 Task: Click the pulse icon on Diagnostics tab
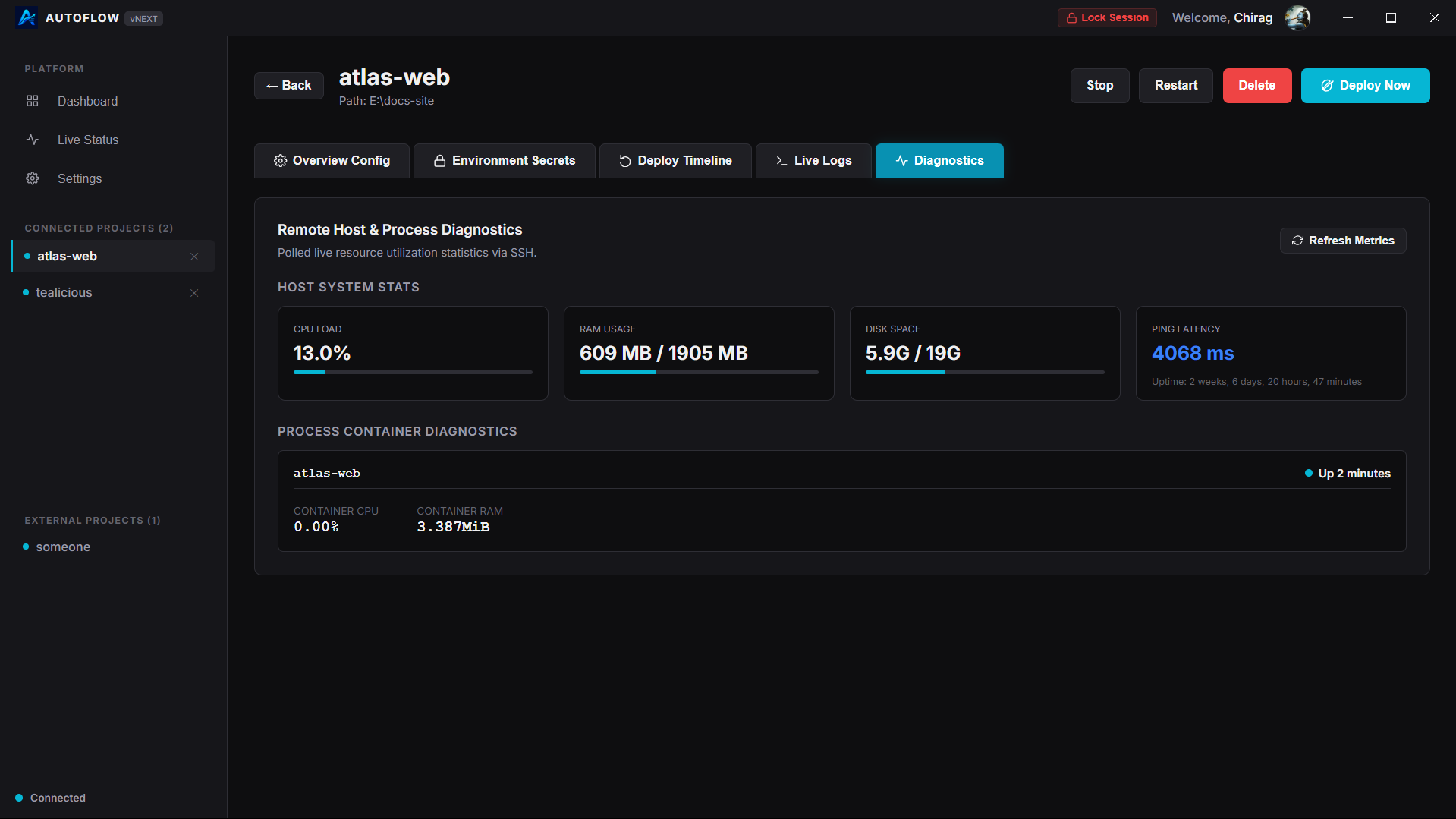point(901,161)
